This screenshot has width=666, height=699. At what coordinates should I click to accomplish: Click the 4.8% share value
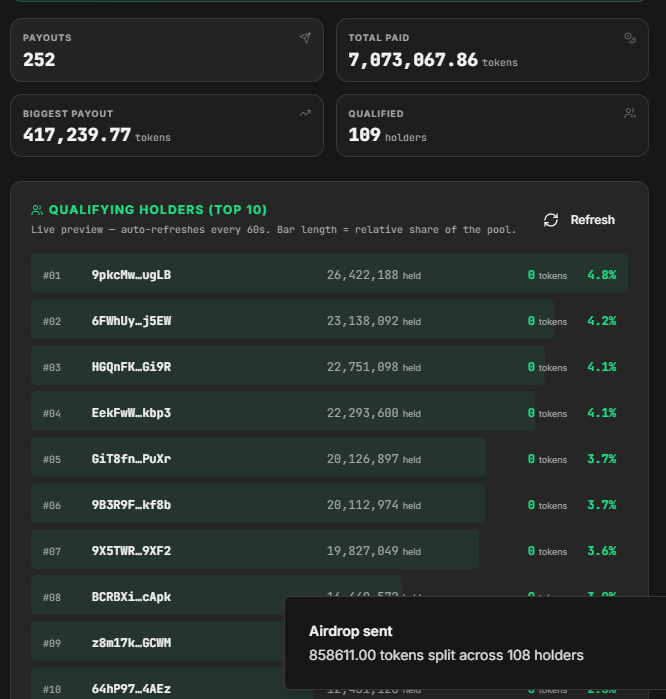pos(602,275)
